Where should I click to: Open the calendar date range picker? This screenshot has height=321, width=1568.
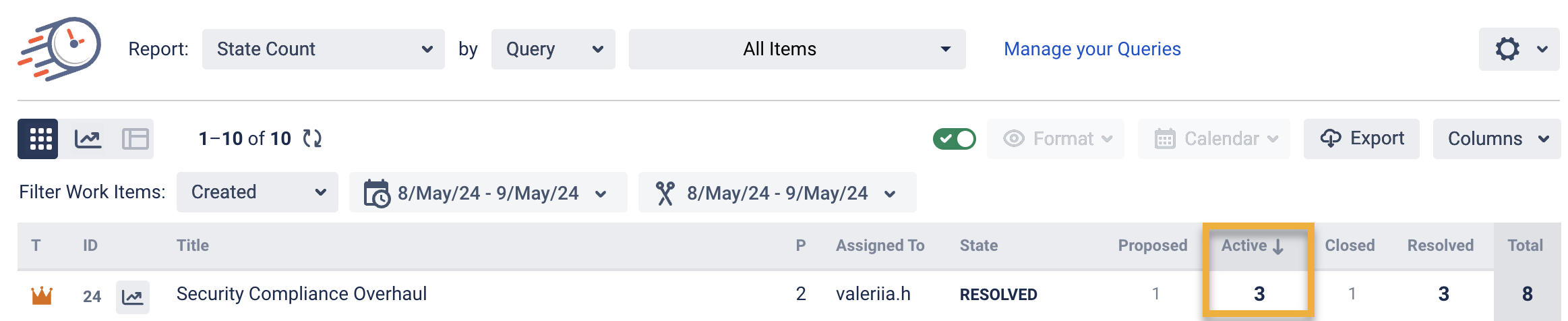487,193
